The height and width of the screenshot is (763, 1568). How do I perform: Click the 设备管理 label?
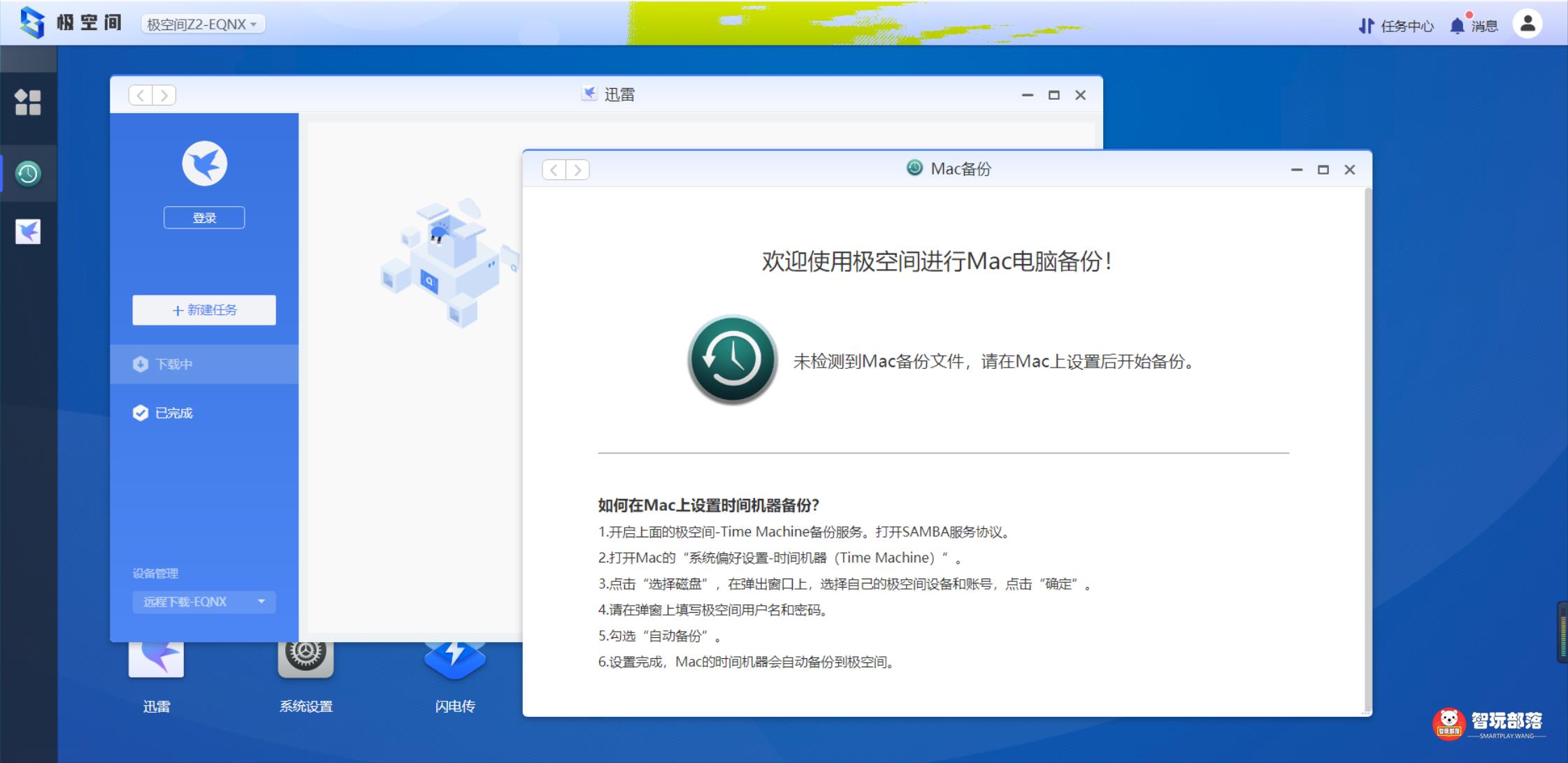pyautogui.click(x=155, y=573)
